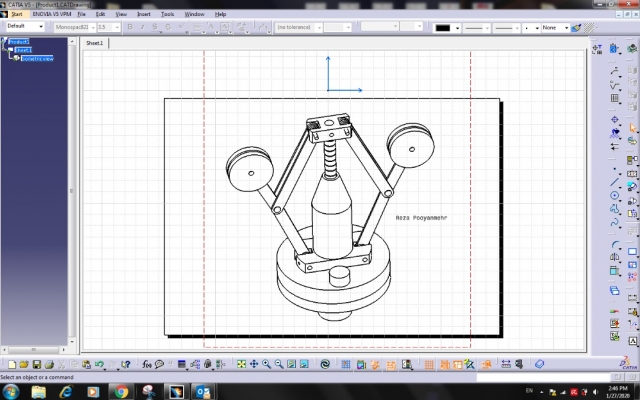Click the Text A icon in right toolbar
Image resolution: width=640 pixels, height=400 pixels.
633,341
